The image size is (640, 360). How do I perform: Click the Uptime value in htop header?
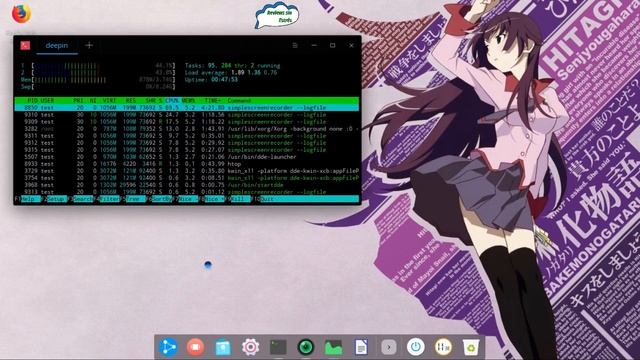[x=224, y=80]
